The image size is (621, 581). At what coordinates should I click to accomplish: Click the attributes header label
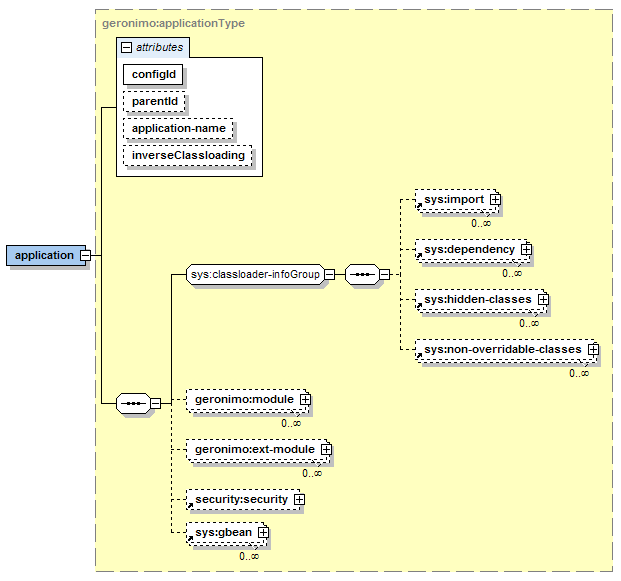pyautogui.click(x=160, y=47)
